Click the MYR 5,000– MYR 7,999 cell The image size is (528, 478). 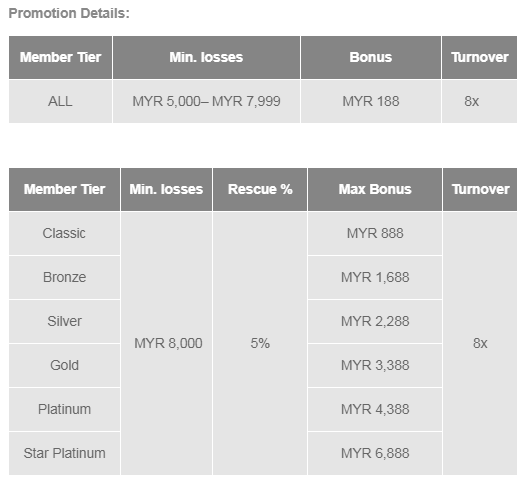(x=206, y=101)
